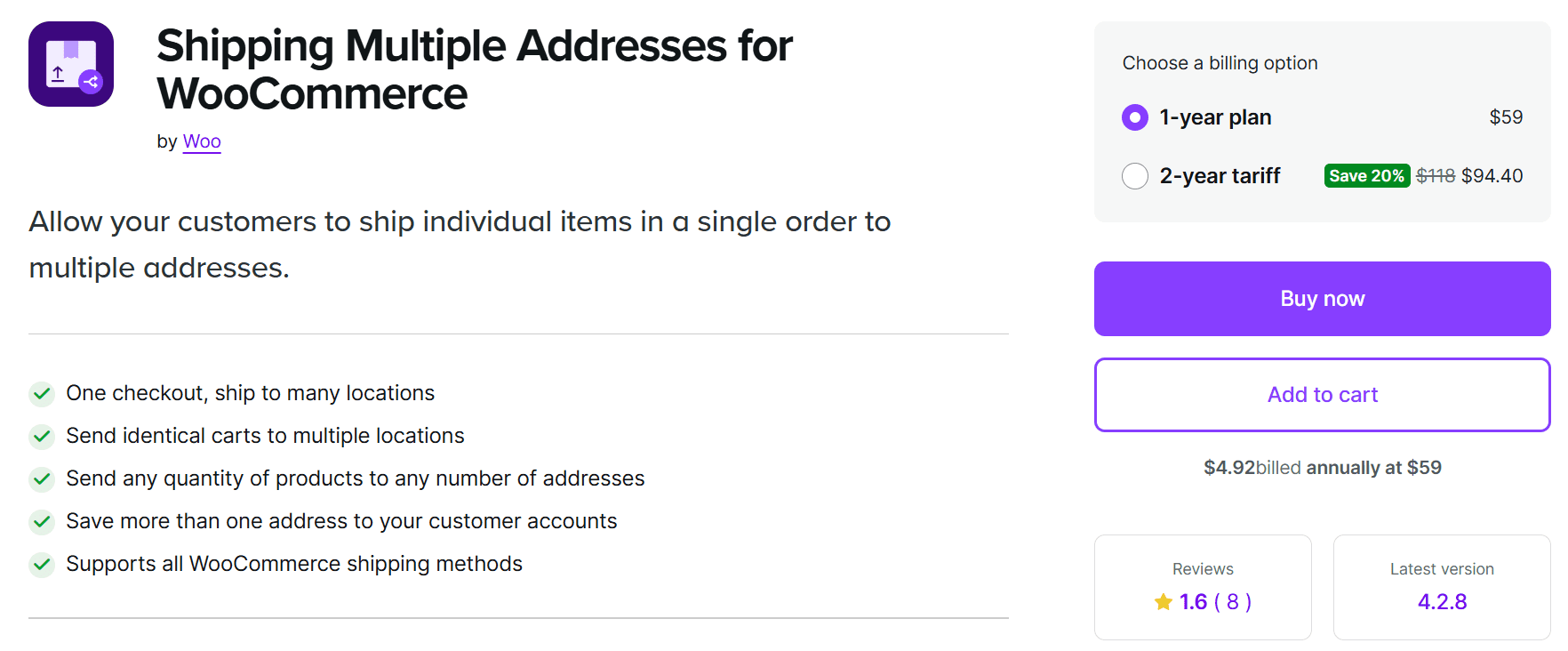Click the share badge on the plugin logo
1568x651 pixels.
pos(92,83)
